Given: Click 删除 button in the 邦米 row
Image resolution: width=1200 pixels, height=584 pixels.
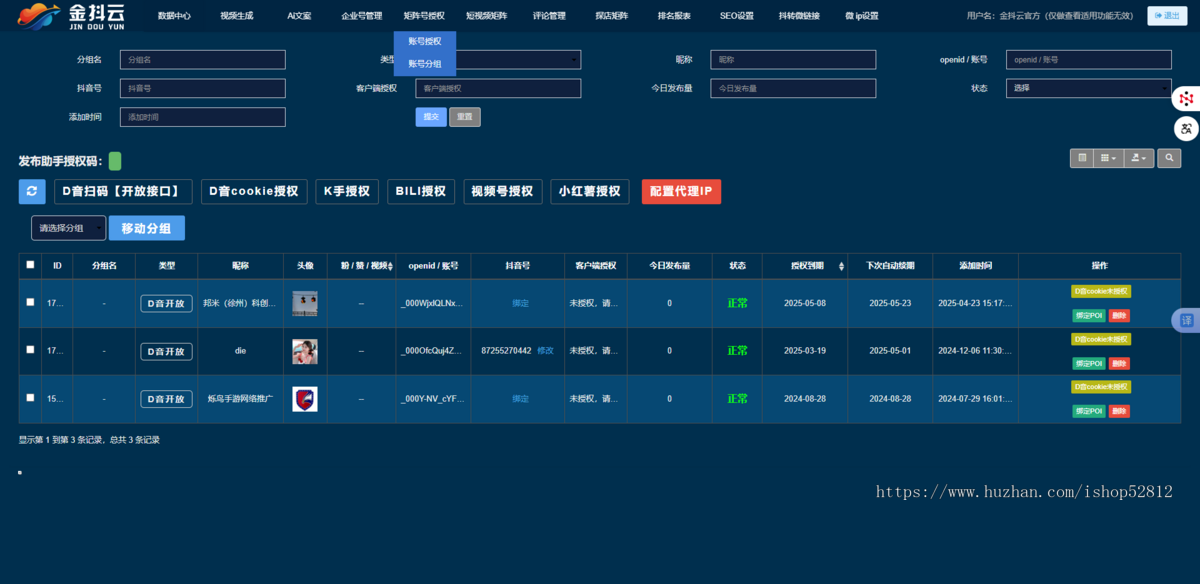Looking at the screenshot, I should click(1119, 316).
